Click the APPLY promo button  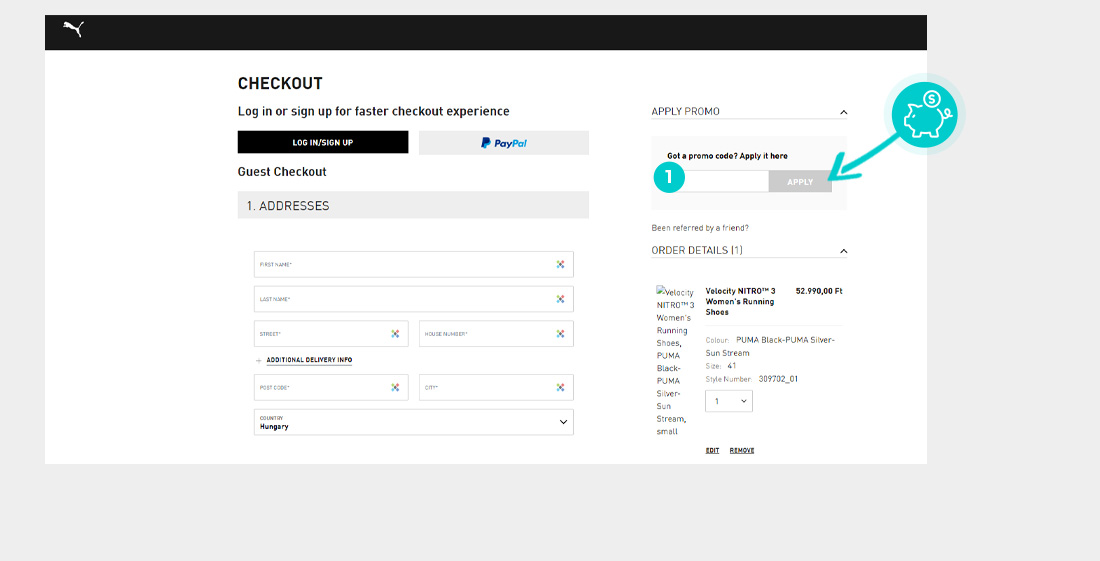800,182
